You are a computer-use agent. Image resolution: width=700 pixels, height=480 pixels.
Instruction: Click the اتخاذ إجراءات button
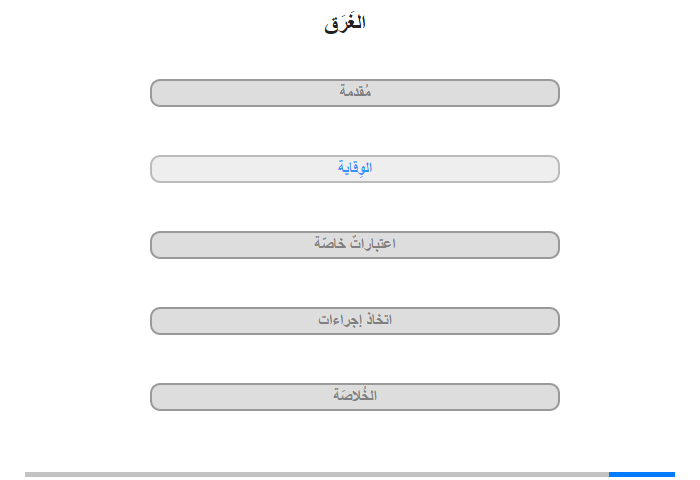354,321
